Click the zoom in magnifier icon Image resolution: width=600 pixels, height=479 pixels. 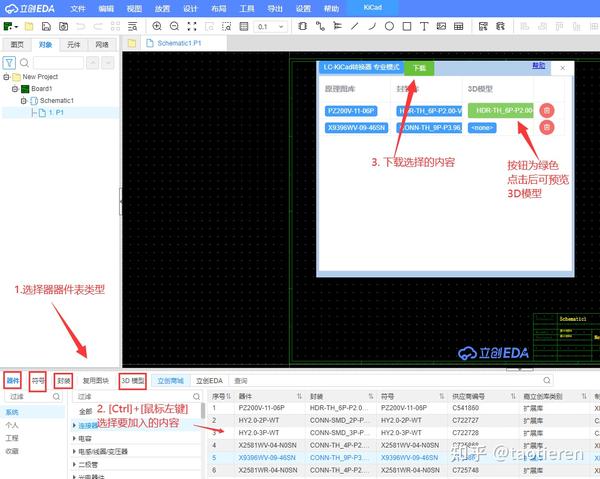[x=157, y=26]
